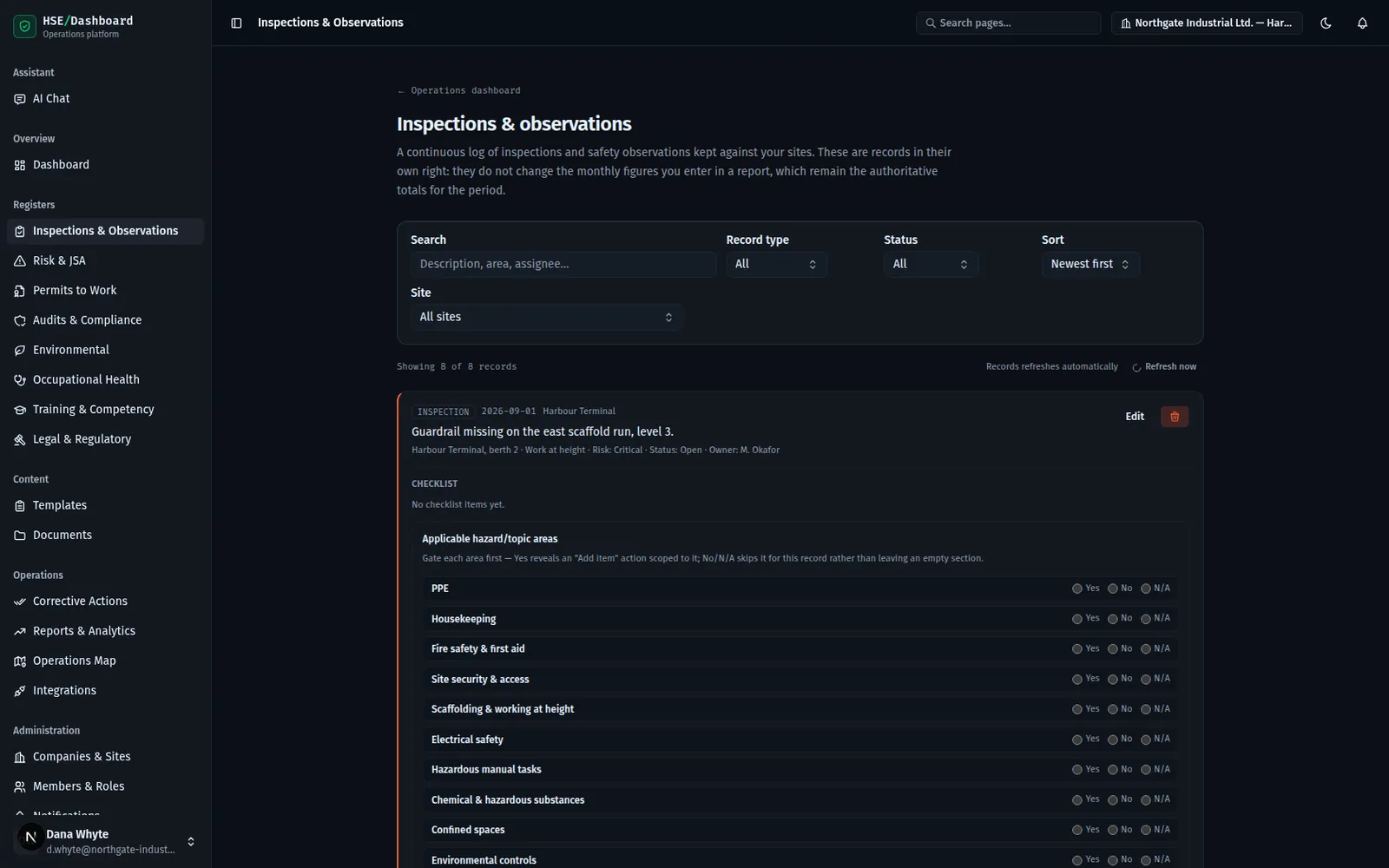Click the AI Chat icon

[x=20, y=99]
